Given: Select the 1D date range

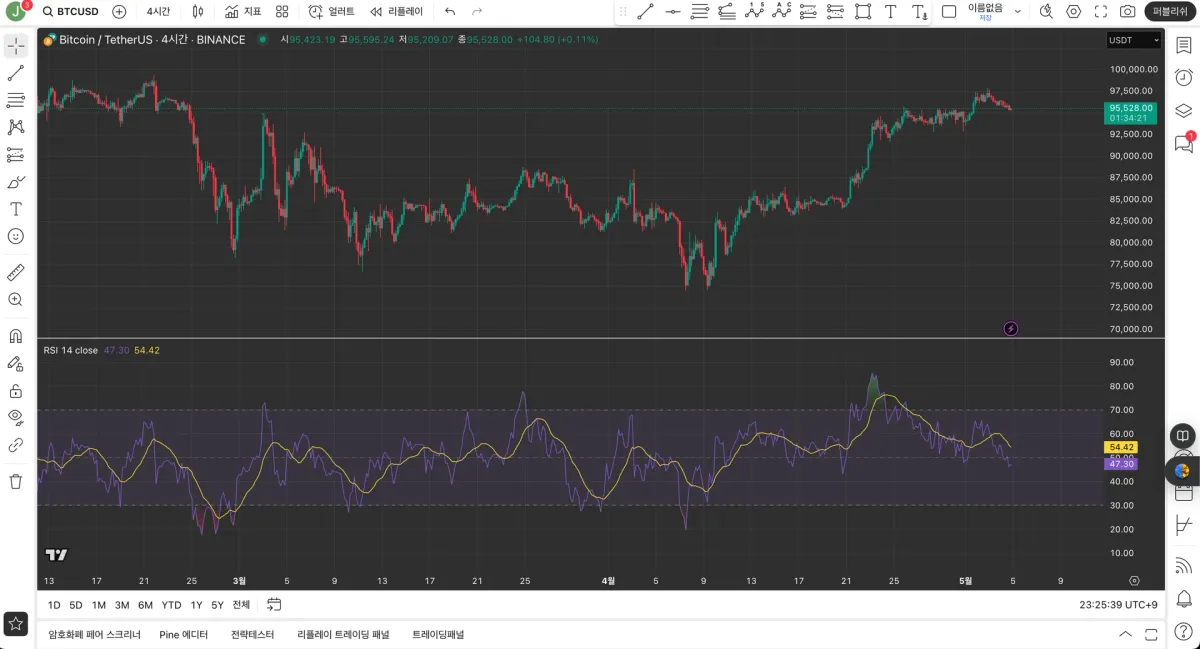Looking at the screenshot, I should coord(54,605).
